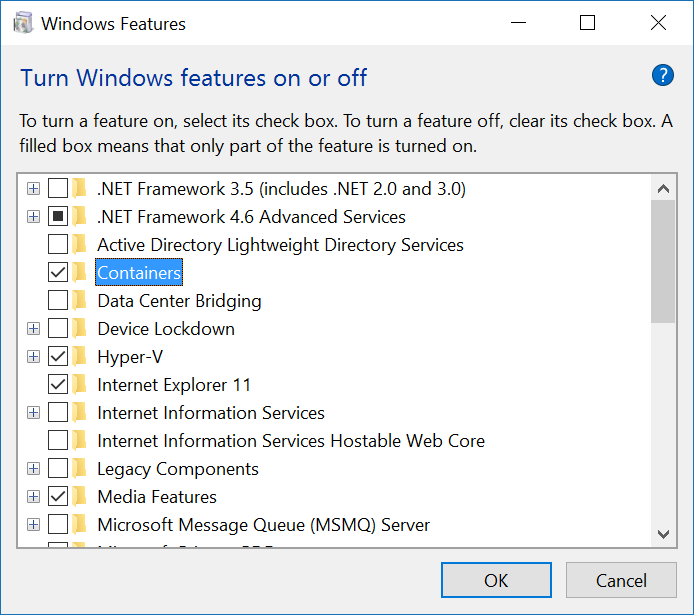Select Internet Information Services Hostable Web Core label
The width and height of the screenshot is (694, 615).
(291, 441)
